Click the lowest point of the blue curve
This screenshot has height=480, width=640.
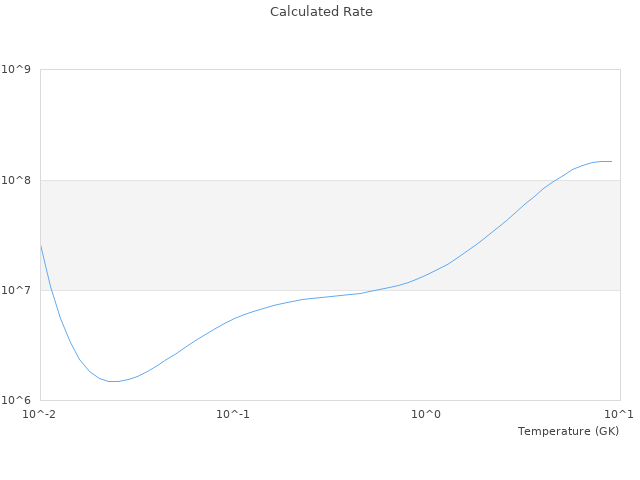pos(114,381)
